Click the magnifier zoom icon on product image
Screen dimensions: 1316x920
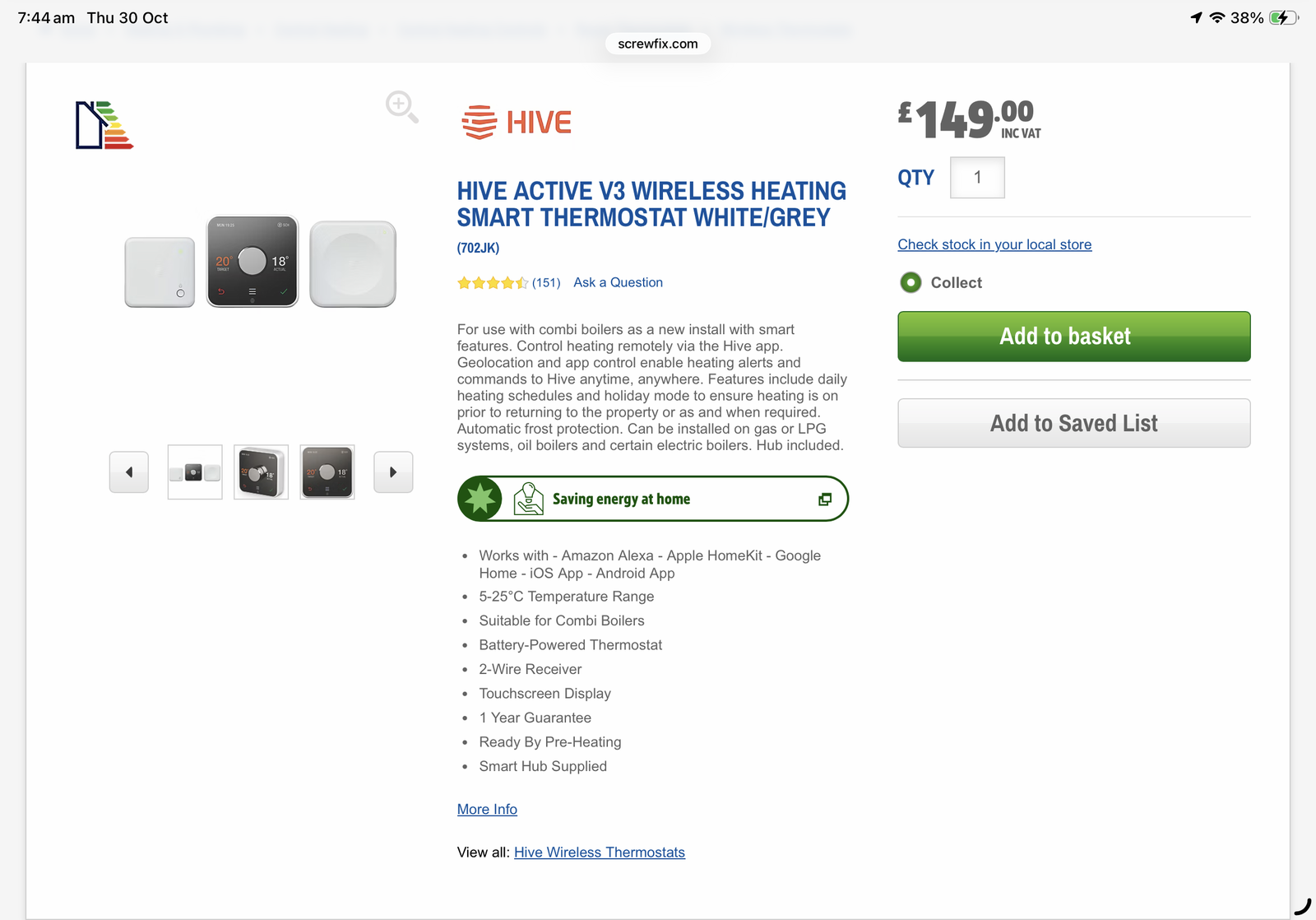coord(401,107)
